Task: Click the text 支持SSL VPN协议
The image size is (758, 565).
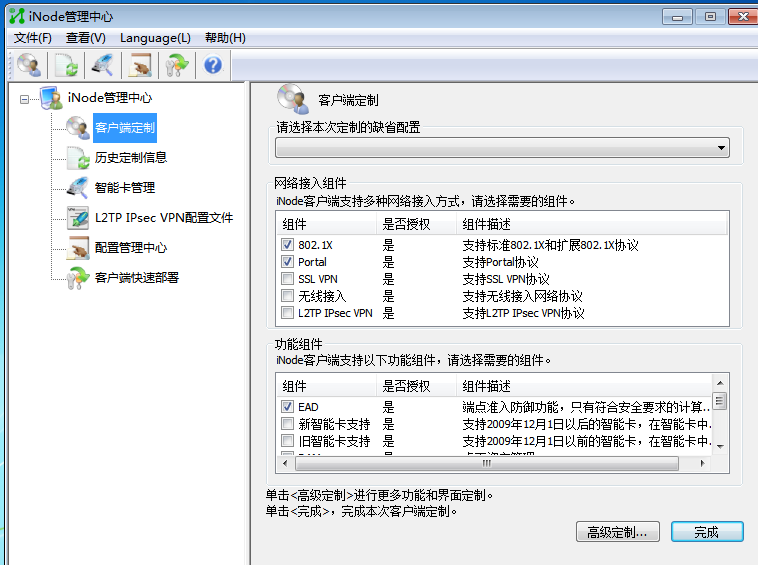Action: (x=506, y=279)
